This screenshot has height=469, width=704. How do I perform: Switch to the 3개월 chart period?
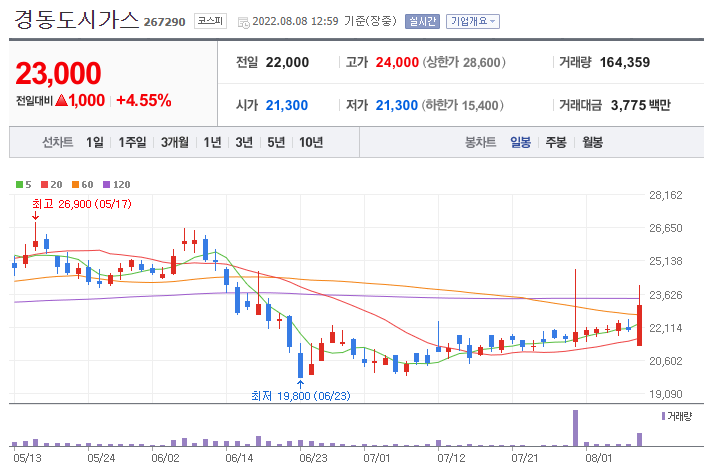[x=175, y=142]
